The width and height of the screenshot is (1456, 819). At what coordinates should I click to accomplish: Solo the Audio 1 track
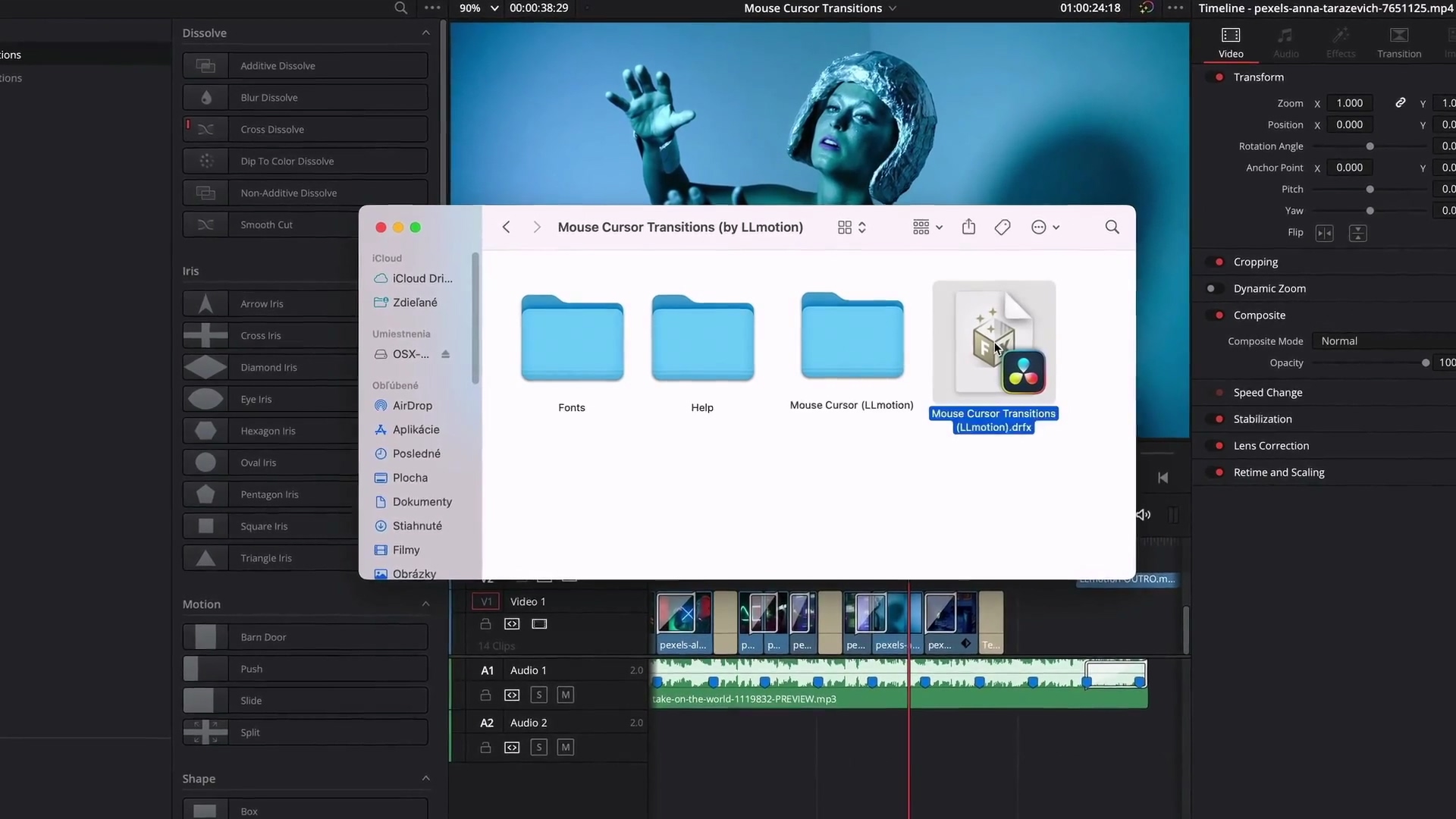(538, 695)
